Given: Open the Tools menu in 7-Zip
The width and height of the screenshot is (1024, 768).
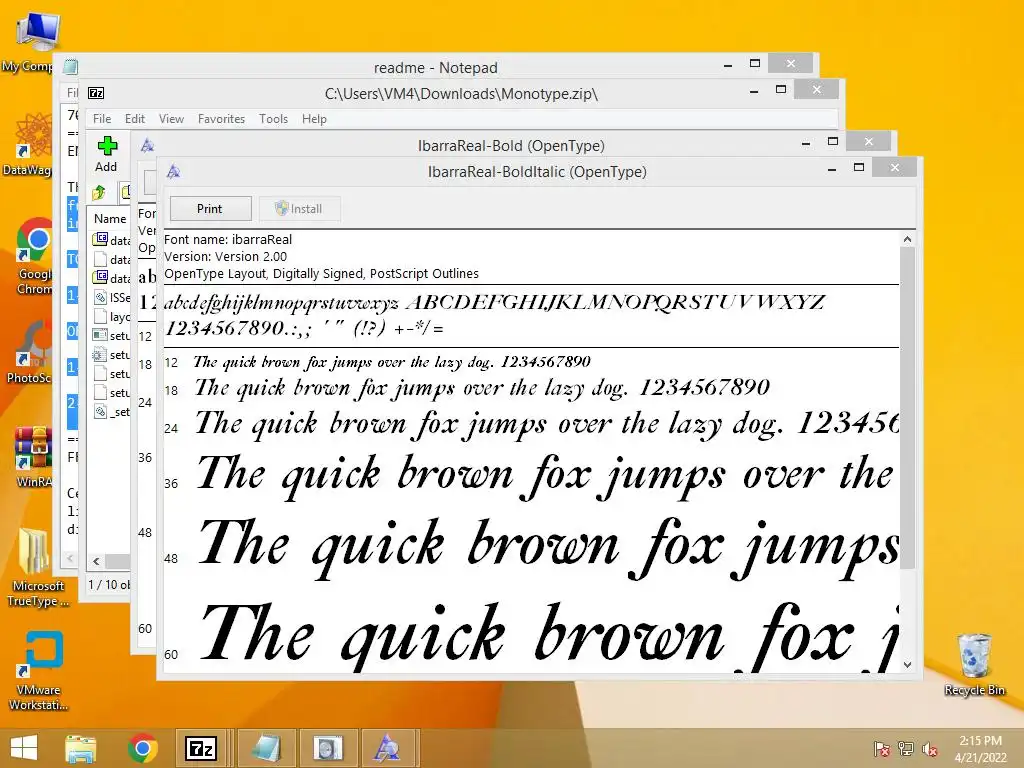Looking at the screenshot, I should tap(273, 119).
